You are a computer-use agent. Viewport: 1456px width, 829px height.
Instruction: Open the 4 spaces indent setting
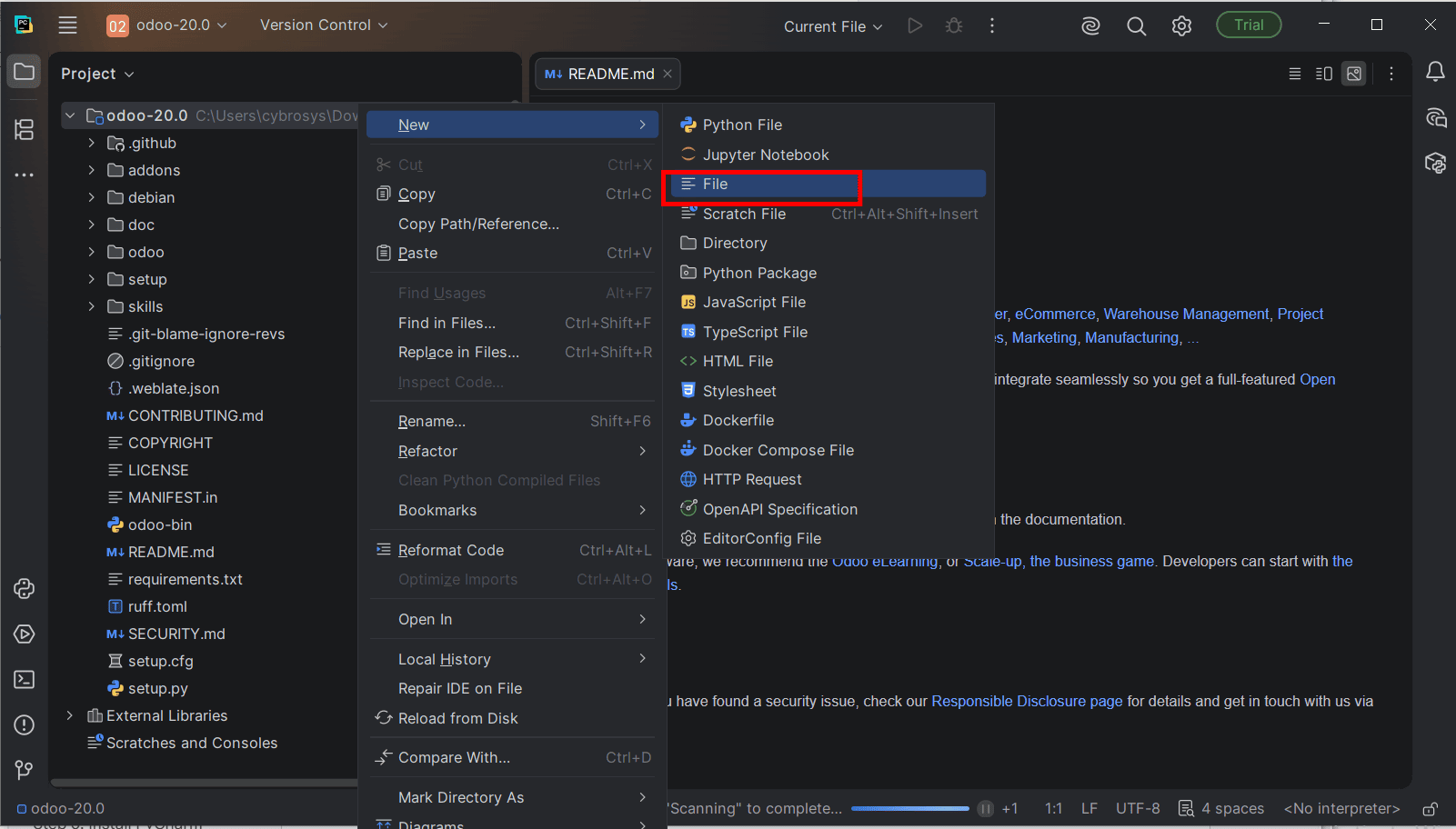tap(1221, 808)
